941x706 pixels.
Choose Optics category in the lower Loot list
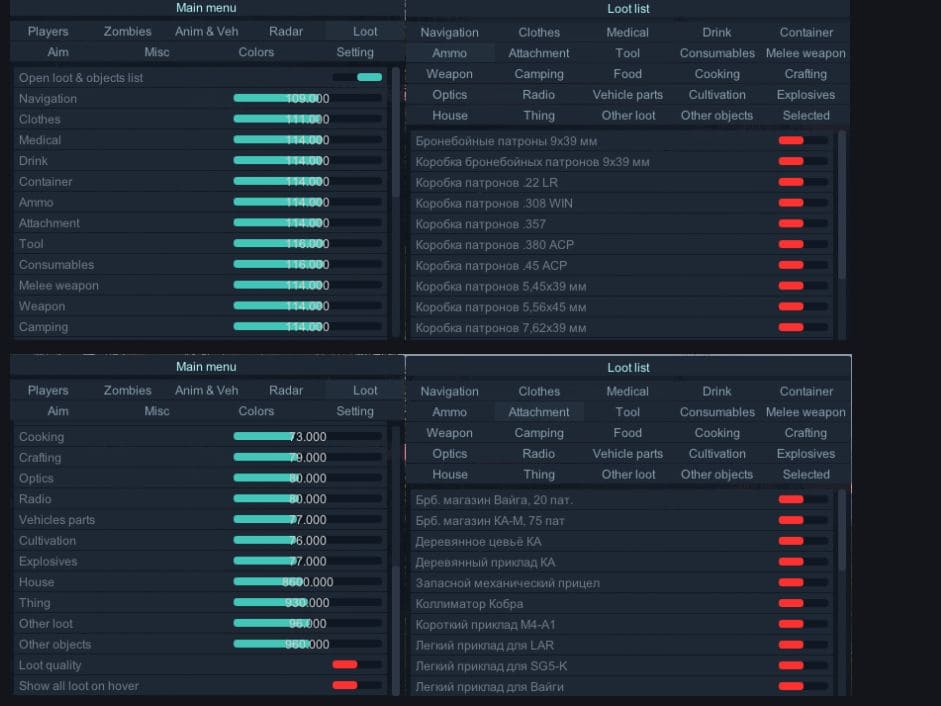point(450,454)
